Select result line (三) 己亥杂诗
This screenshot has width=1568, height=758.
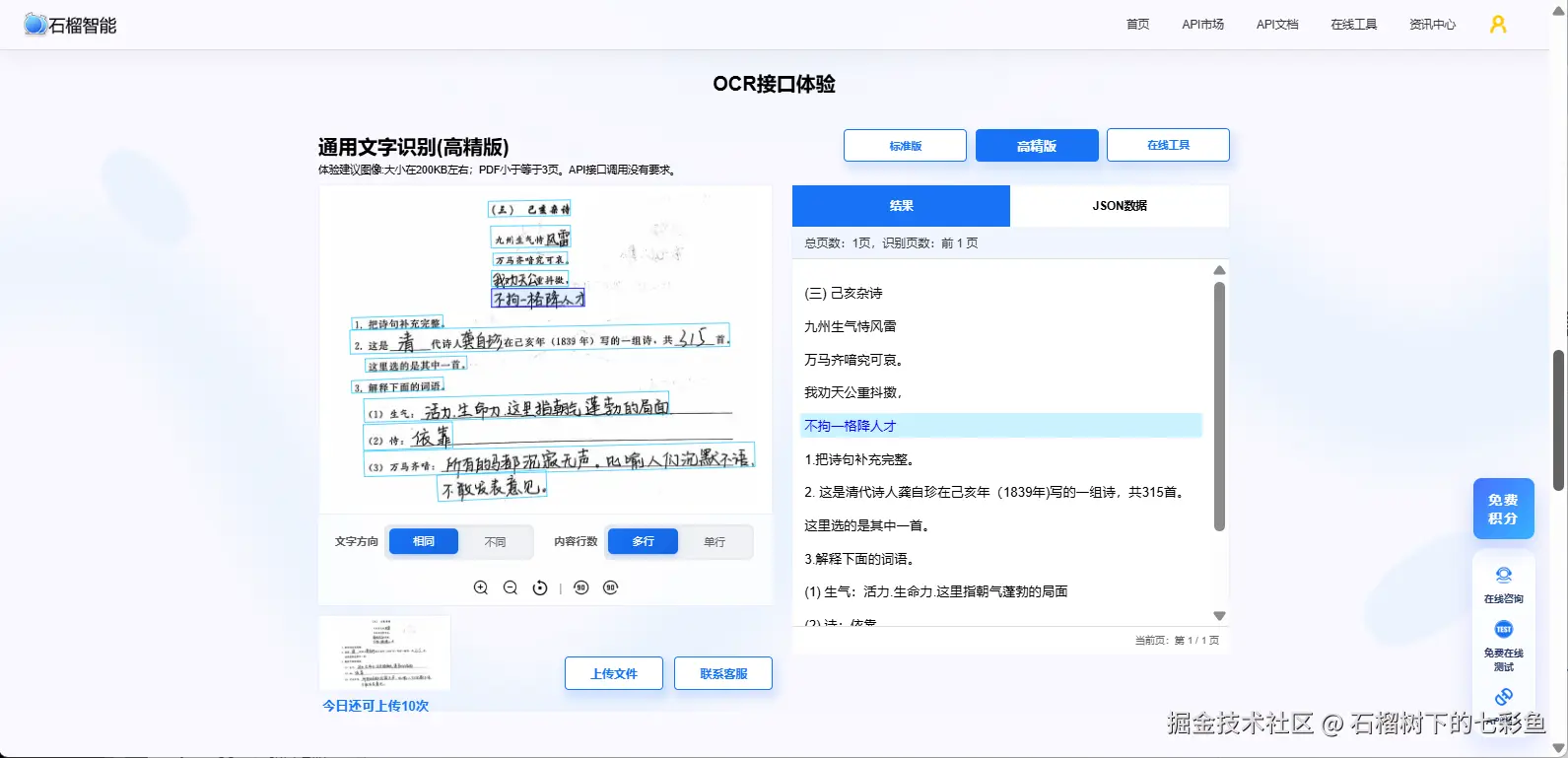(x=1001, y=293)
